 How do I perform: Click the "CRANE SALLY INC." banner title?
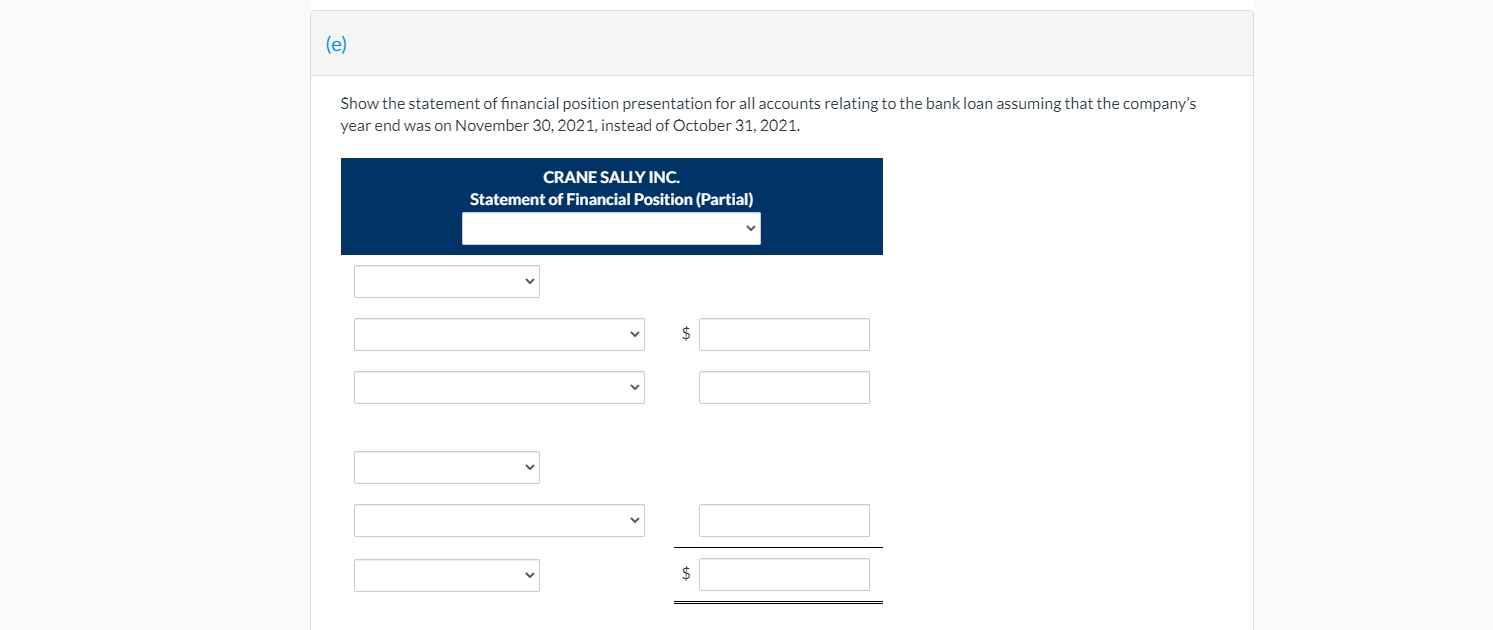pos(611,177)
